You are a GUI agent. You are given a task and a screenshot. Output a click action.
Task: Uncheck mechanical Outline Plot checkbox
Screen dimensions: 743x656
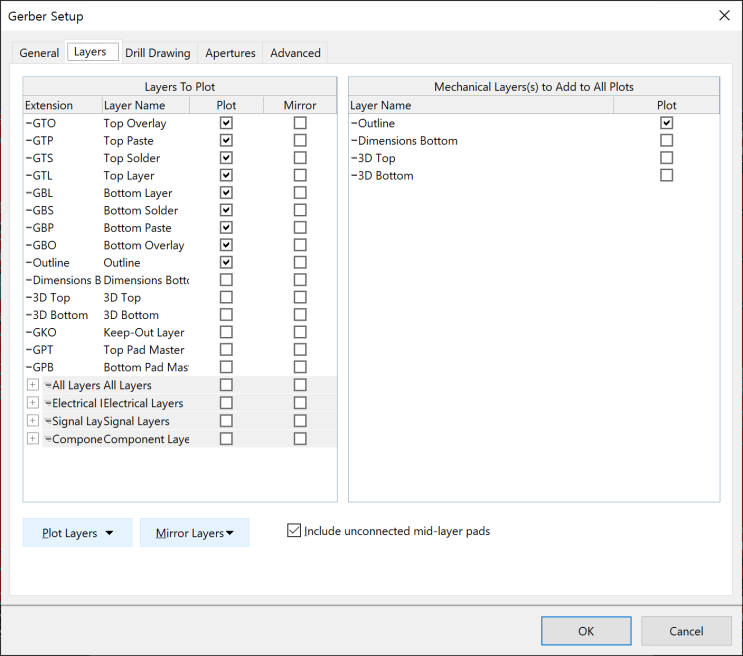pyautogui.click(x=666, y=123)
